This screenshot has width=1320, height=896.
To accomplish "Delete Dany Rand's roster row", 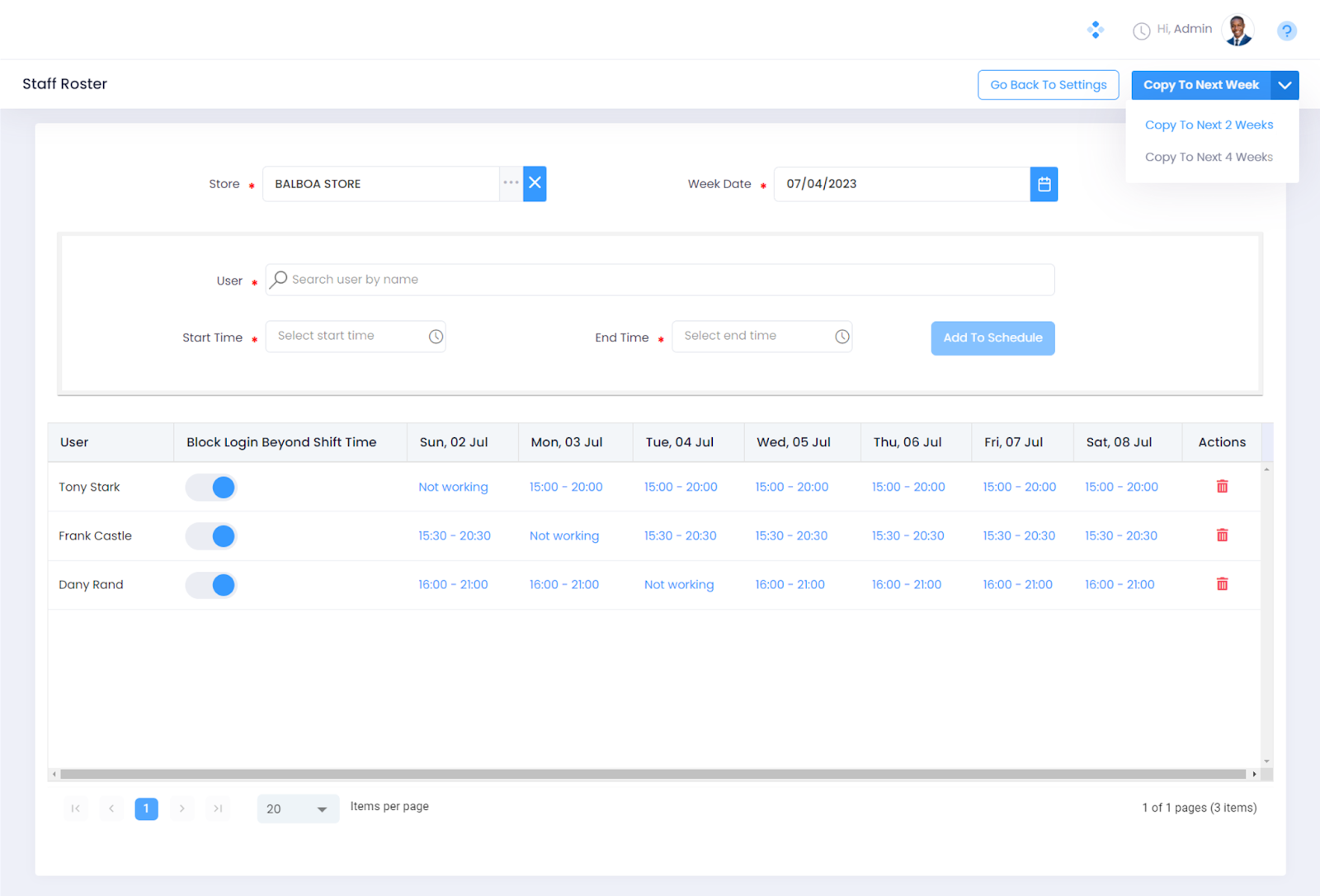I will click(x=1222, y=584).
